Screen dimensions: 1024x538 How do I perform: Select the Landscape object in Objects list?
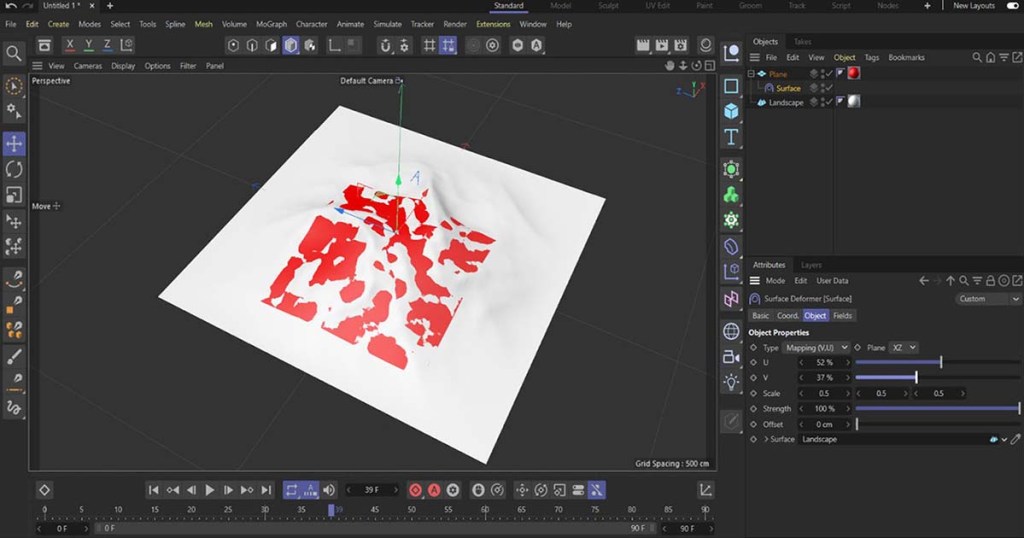pyautogui.click(x=785, y=102)
